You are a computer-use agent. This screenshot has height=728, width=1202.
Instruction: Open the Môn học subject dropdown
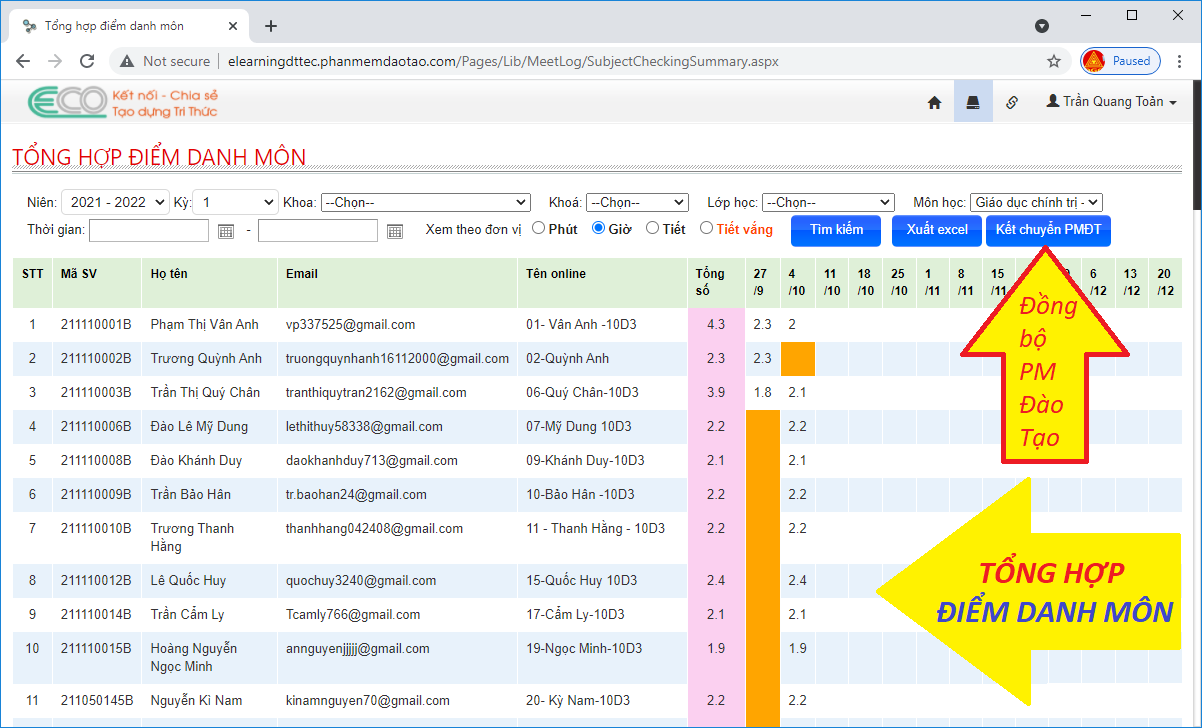1036,202
